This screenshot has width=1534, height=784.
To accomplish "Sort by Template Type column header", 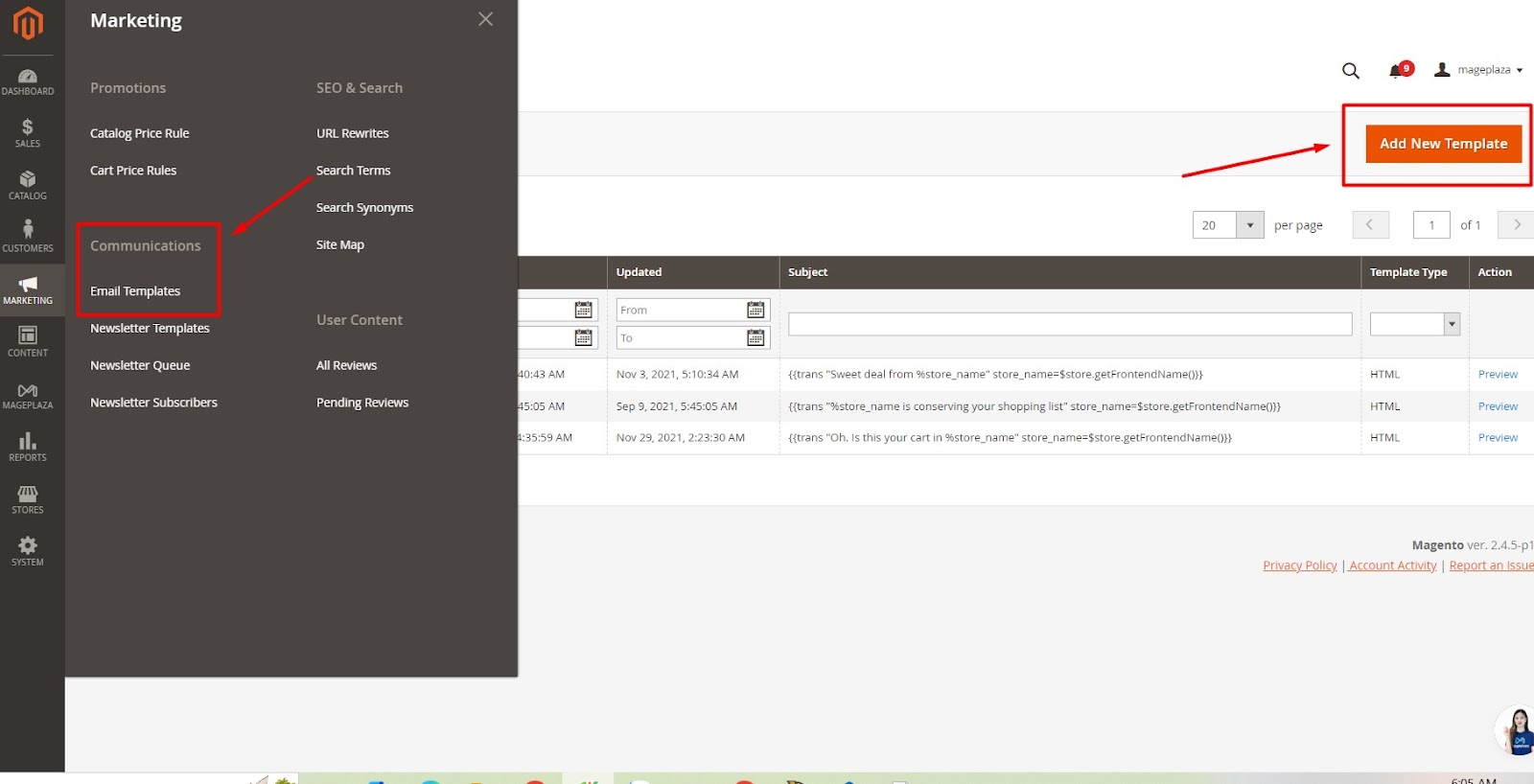I will 1415,272.
